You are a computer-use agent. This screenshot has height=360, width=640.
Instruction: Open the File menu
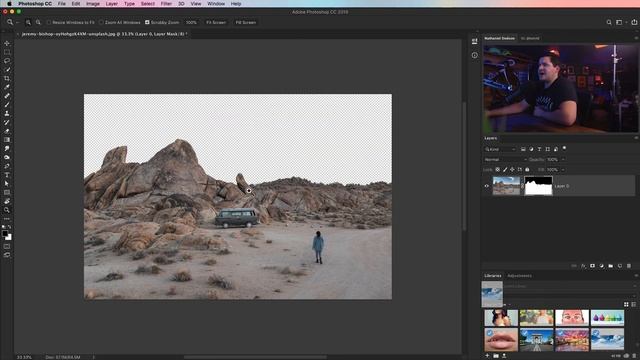pyautogui.click(x=62, y=4)
